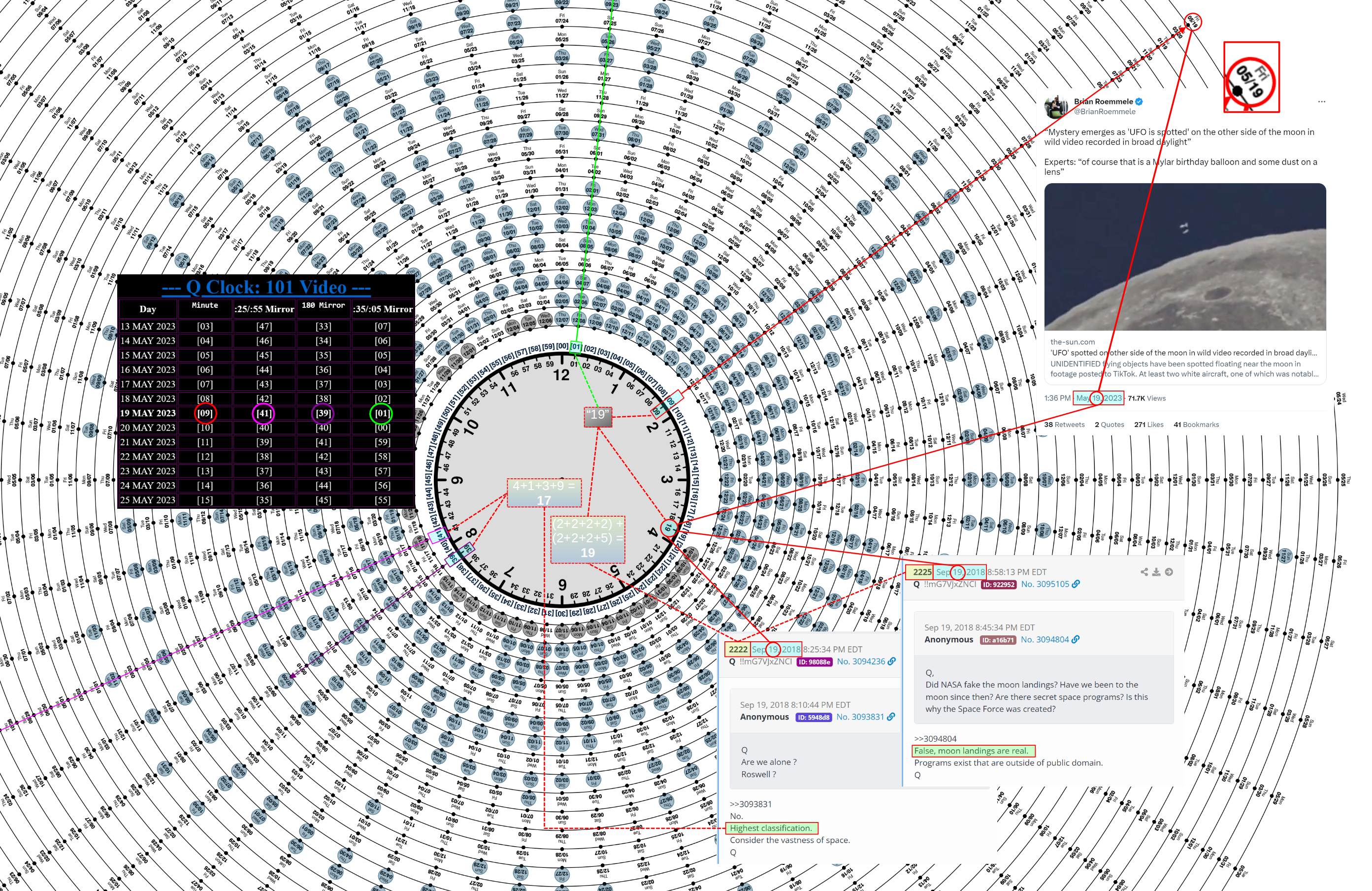This screenshot has height=891, width=1372.
Task: Click the Q !!mG7VJxZNCI tripcode on post 2225
Action: pos(945,584)
